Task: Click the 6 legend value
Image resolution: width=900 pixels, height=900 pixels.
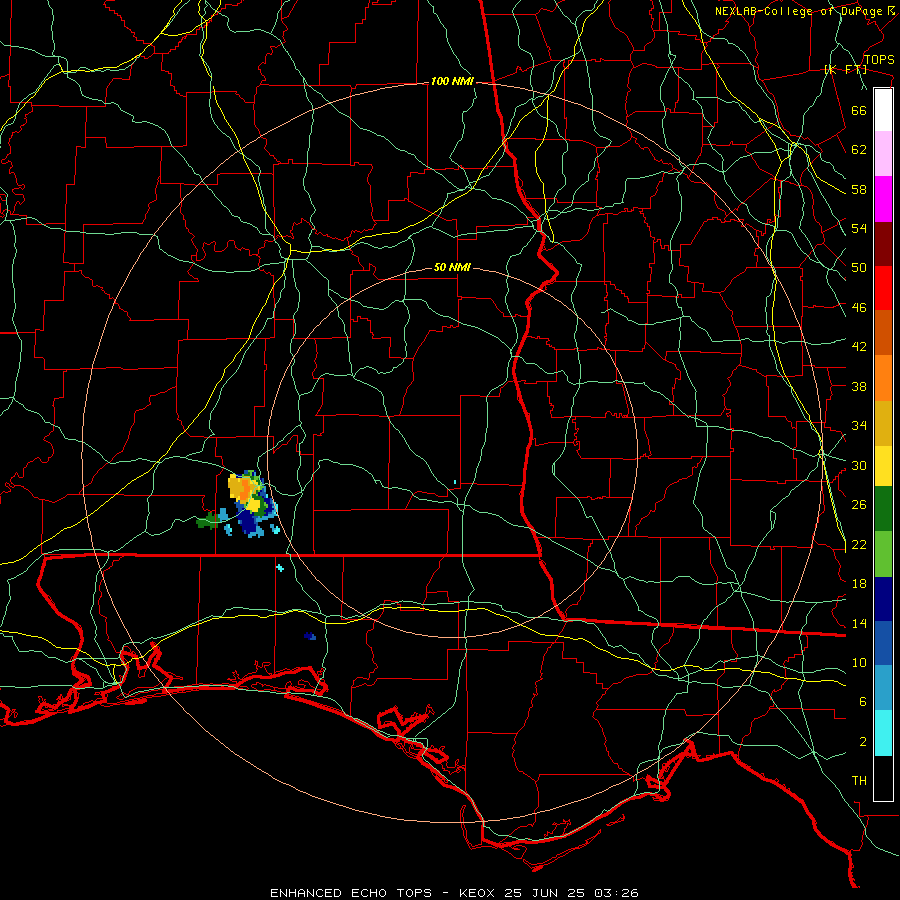Action: (862, 702)
